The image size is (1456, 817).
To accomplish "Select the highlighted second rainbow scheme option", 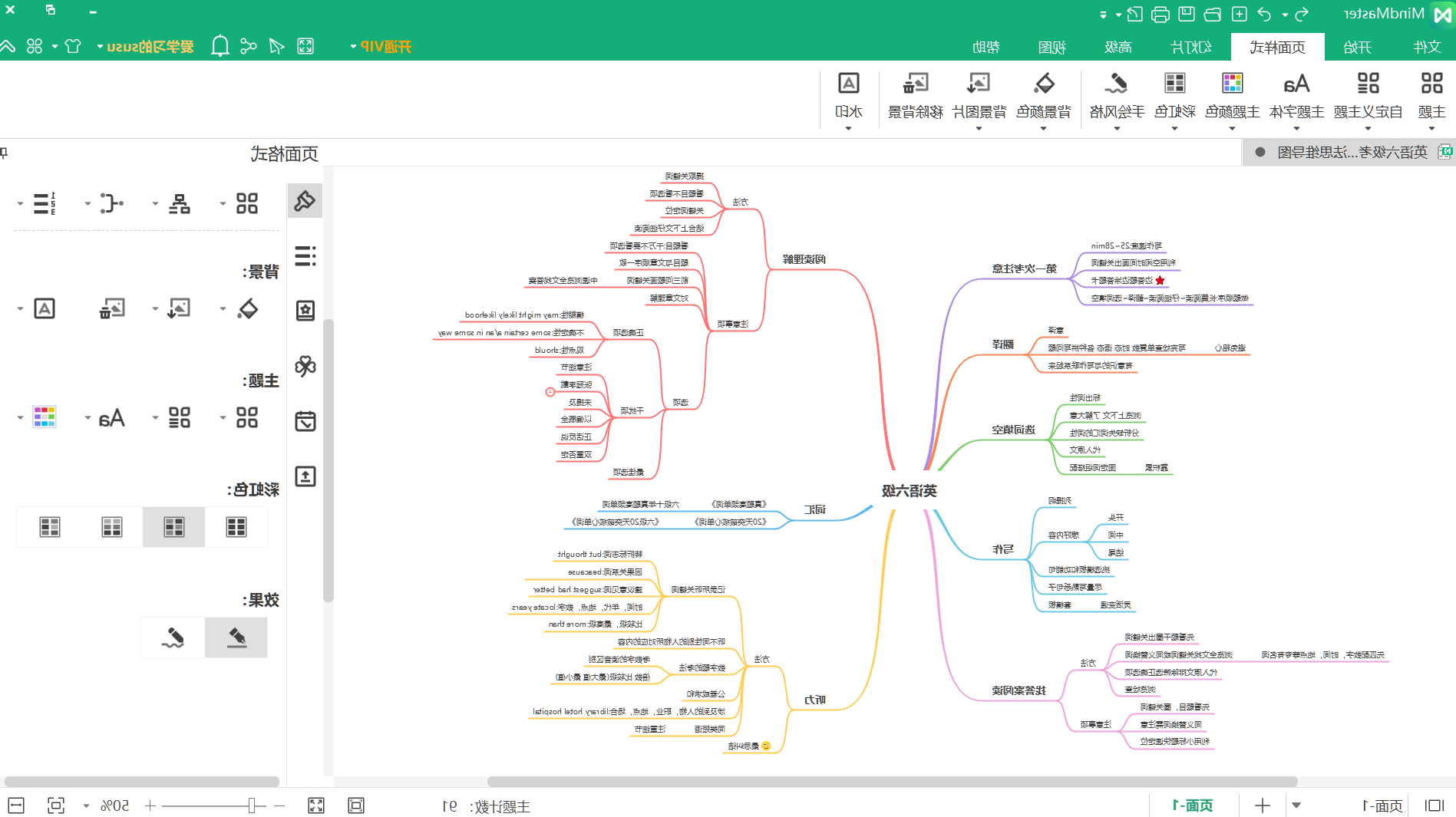I will 174,527.
